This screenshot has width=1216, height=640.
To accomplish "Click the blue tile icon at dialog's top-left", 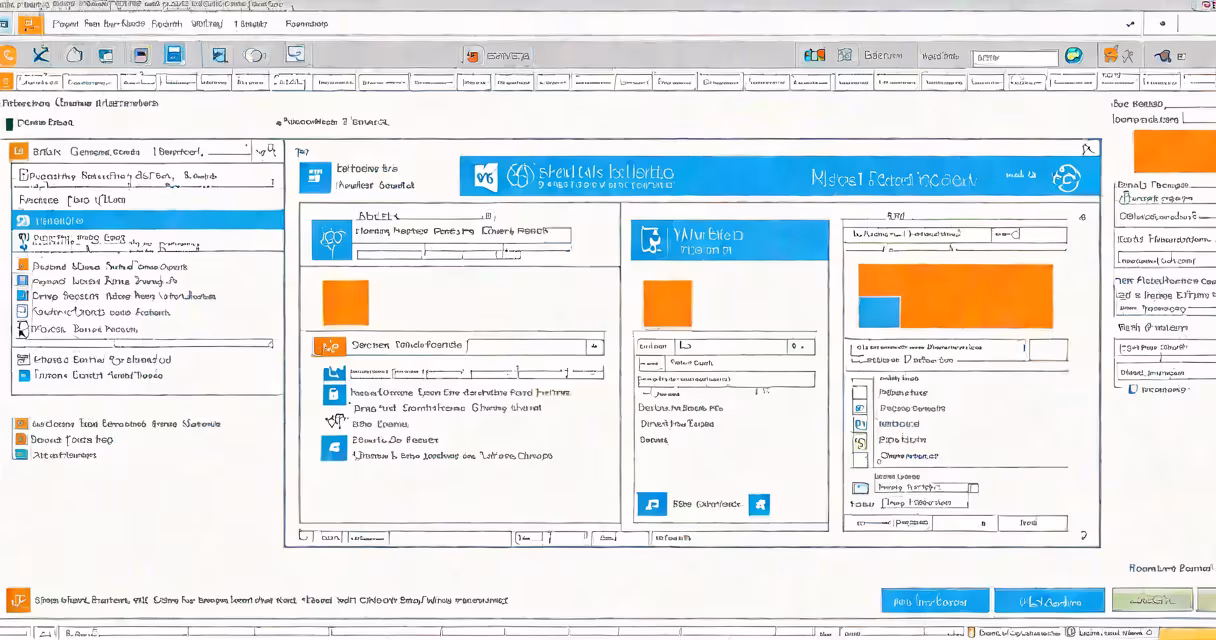I will click(314, 177).
